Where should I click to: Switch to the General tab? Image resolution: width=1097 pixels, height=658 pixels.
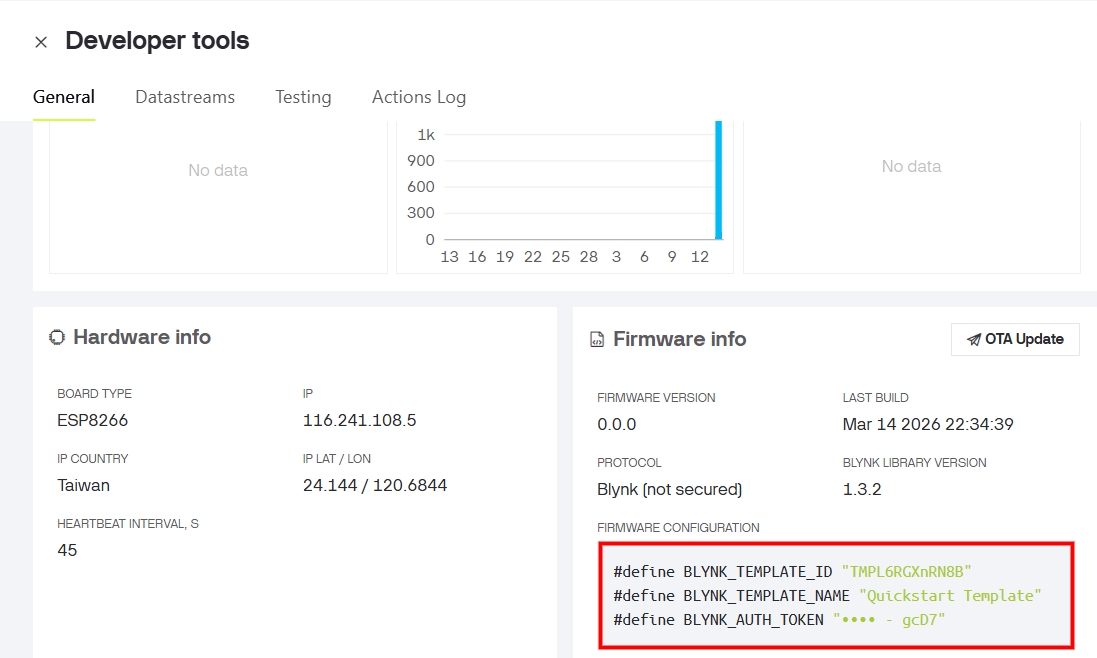click(64, 97)
